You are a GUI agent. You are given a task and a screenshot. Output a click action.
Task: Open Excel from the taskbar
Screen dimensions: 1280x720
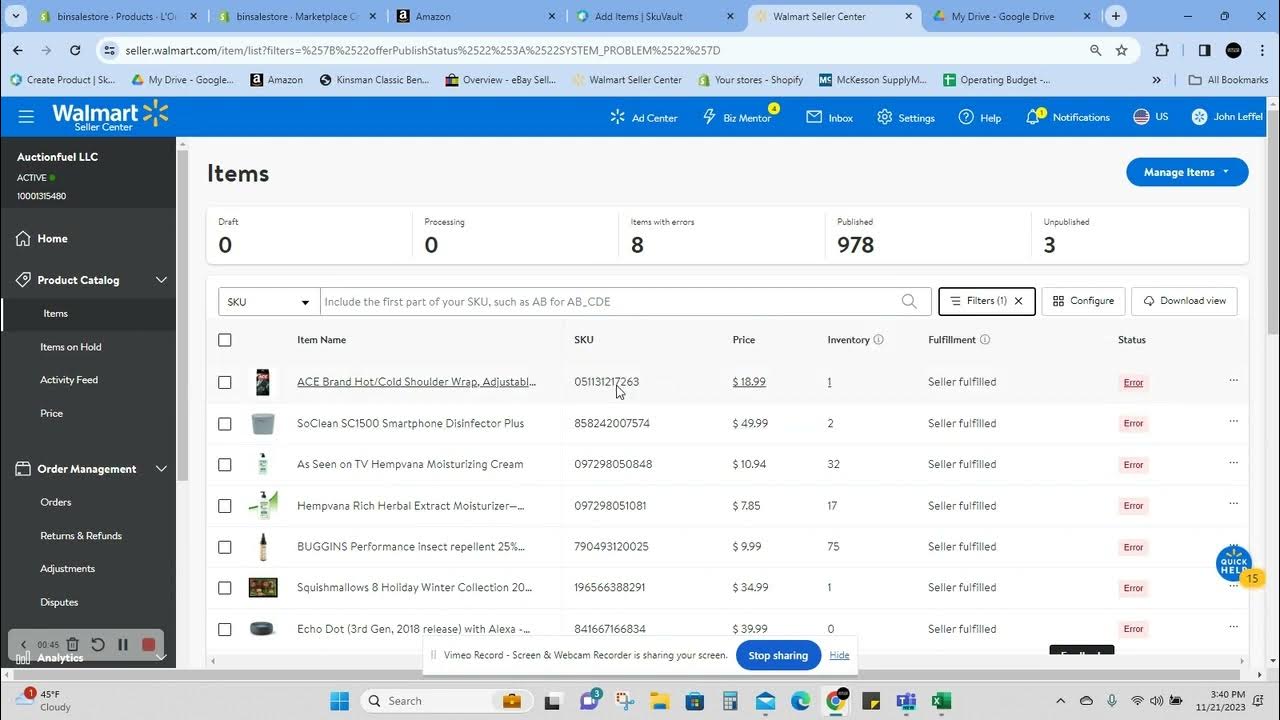(x=941, y=701)
